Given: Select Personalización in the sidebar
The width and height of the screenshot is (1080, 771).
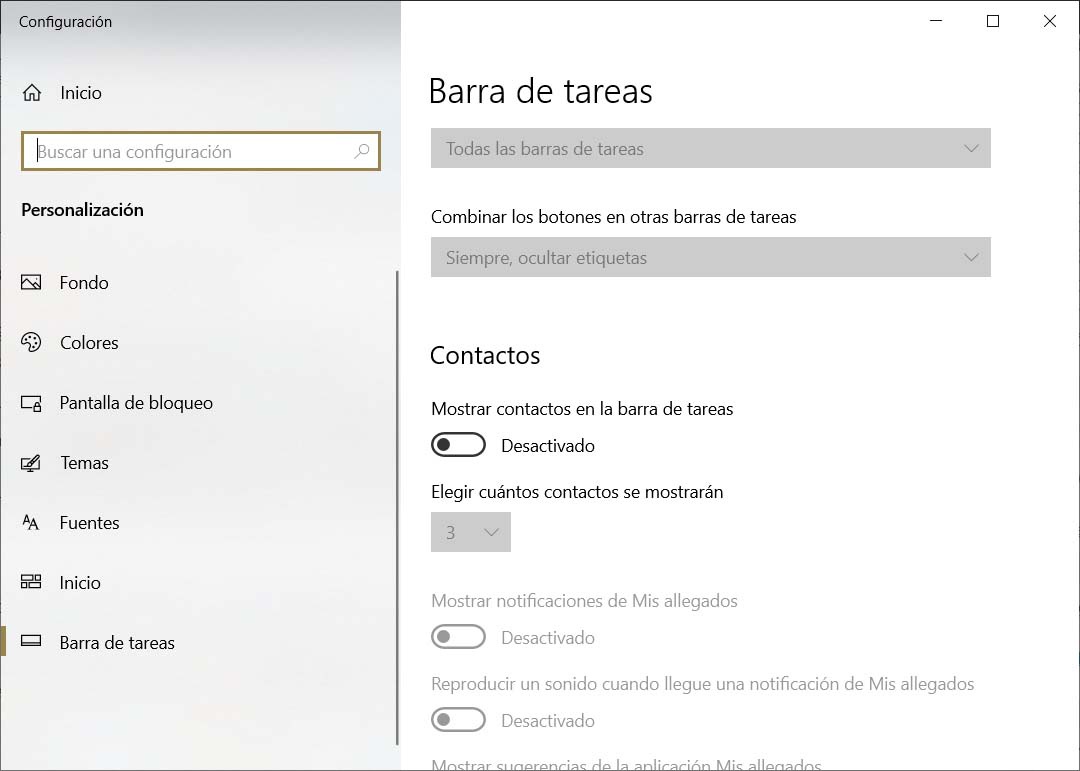Looking at the screenshot, I should click(x=84, y=210).
